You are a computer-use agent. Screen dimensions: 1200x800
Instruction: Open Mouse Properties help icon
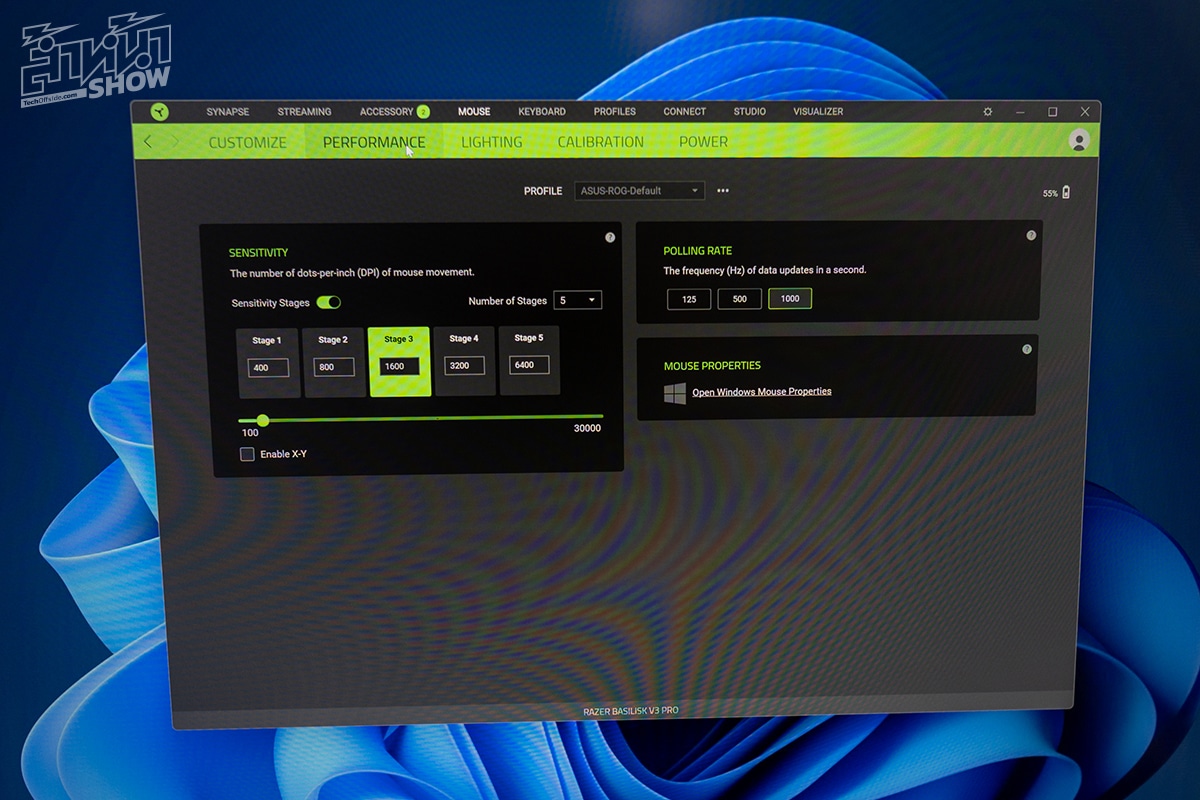pos(1026,349)
